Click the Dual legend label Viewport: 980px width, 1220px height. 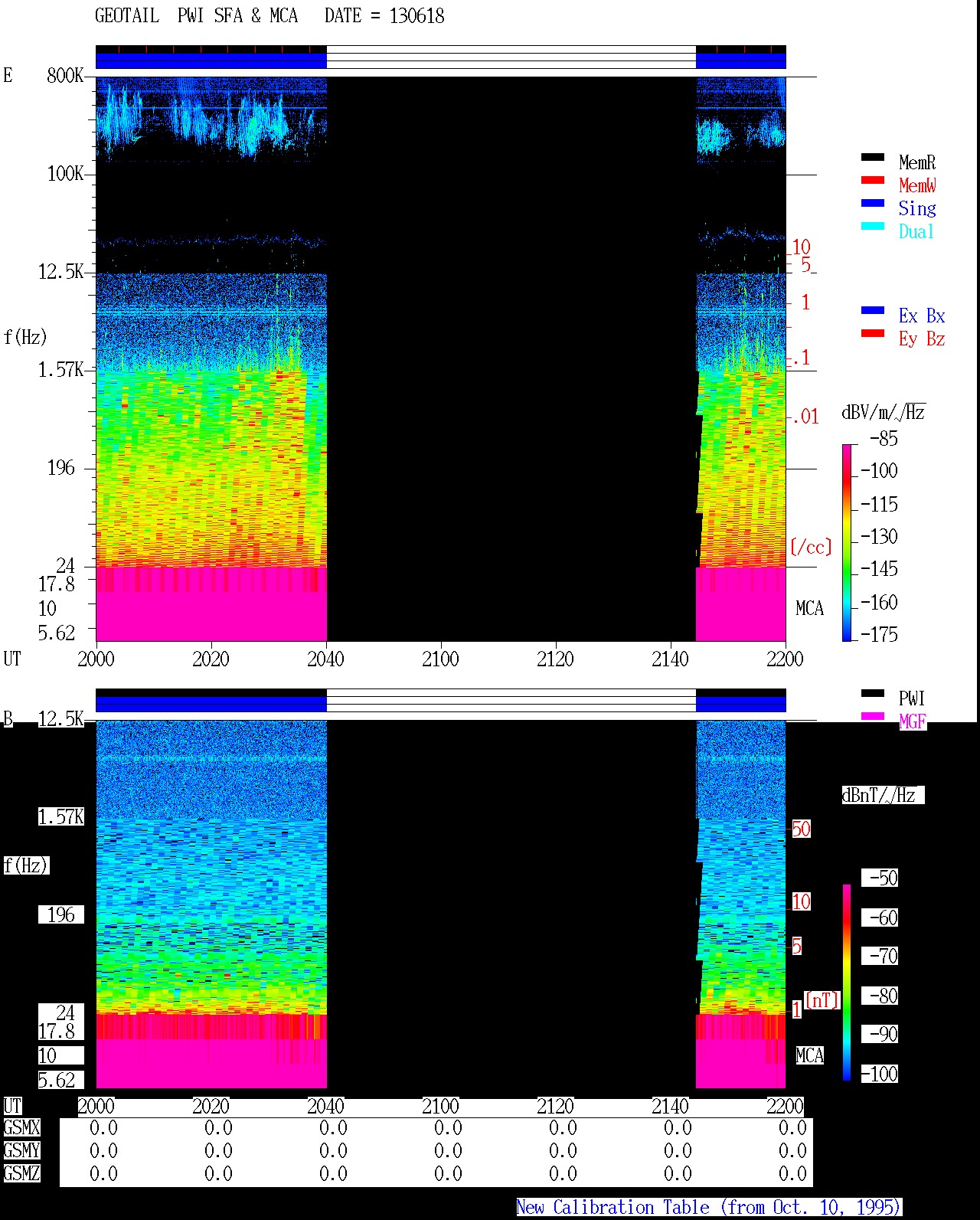pos(916,231)
